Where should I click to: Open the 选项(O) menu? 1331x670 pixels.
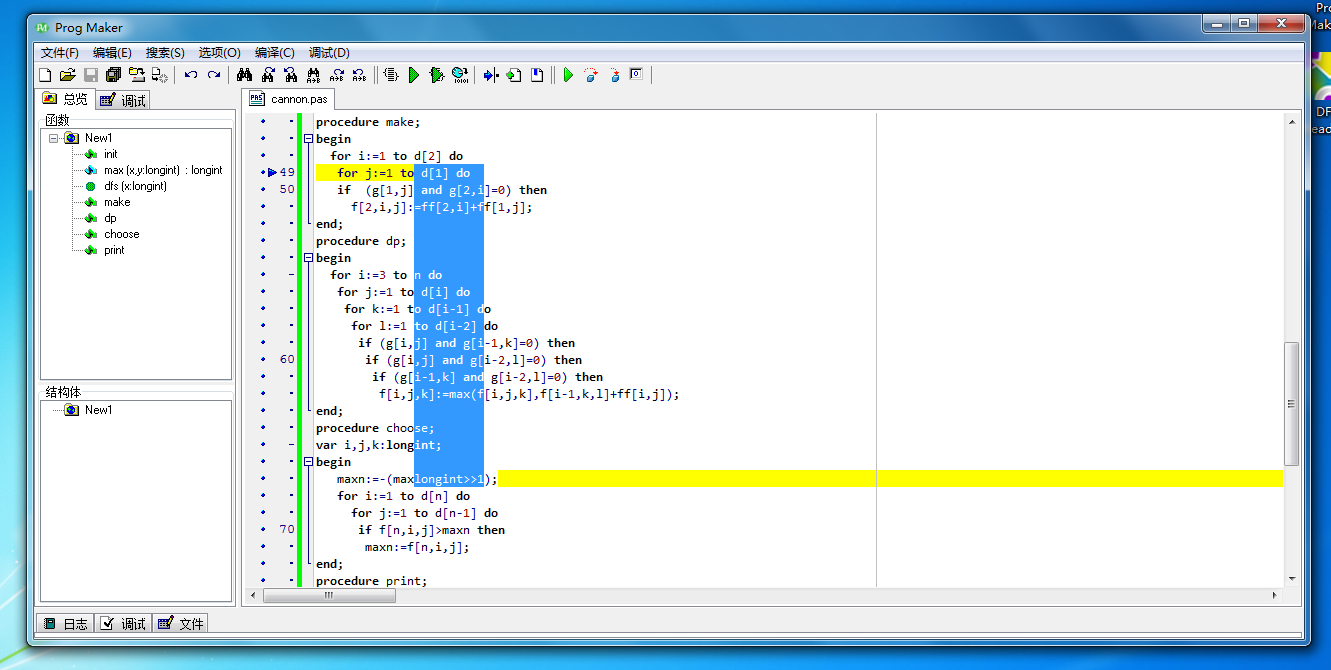tap(219, 53)
